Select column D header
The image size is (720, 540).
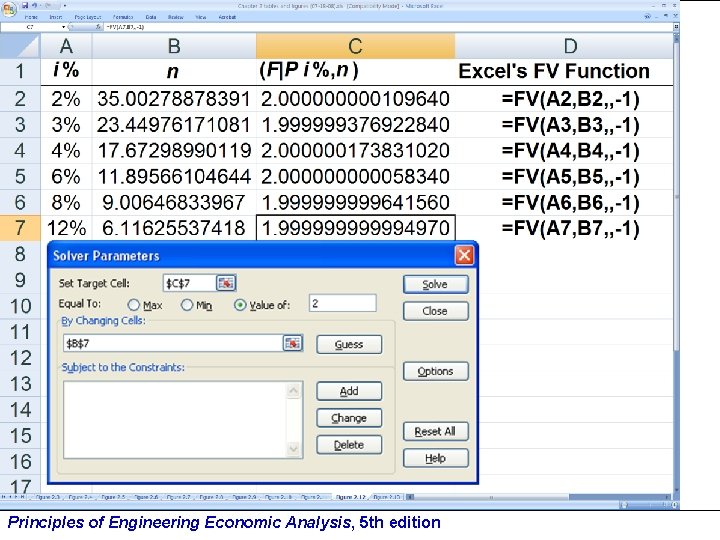click(570, 46)
